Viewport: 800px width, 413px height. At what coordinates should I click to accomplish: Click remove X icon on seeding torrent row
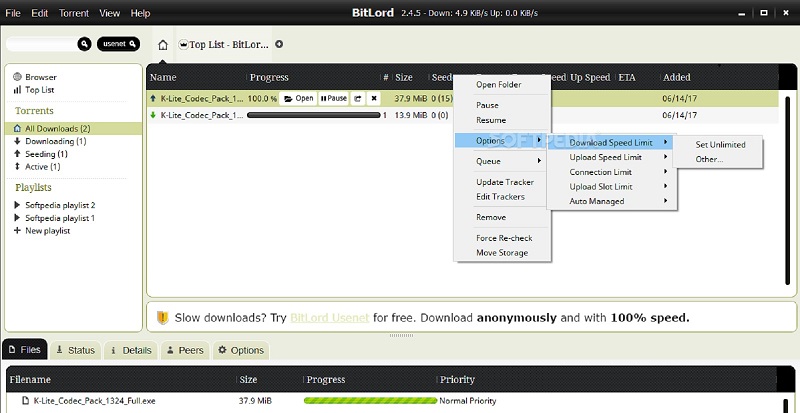click(x=373, y=99)
